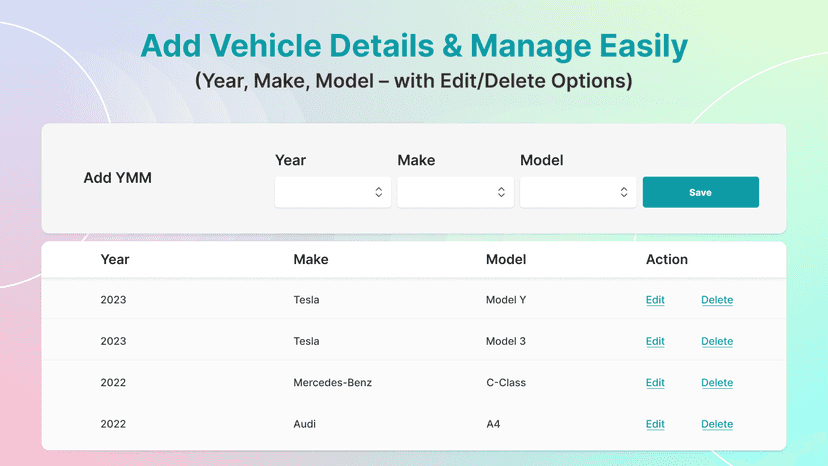Screen dimensions: 828x466
Task: Select the Mercedes-Benz make cell
Action: coord(332,383)
